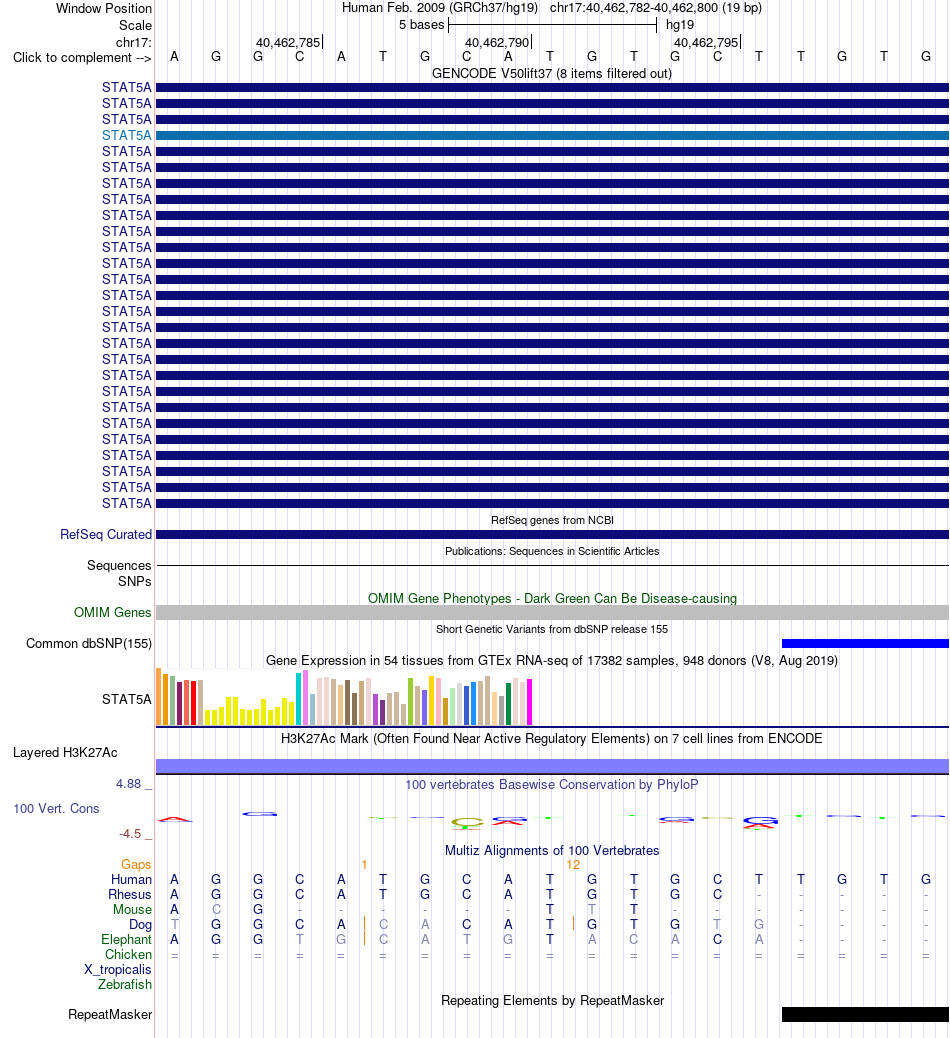The width and height of the screenshot is (950, 1038).
Task: Click the dark blue RefSeq Curated gene bar
Action: 552,534
